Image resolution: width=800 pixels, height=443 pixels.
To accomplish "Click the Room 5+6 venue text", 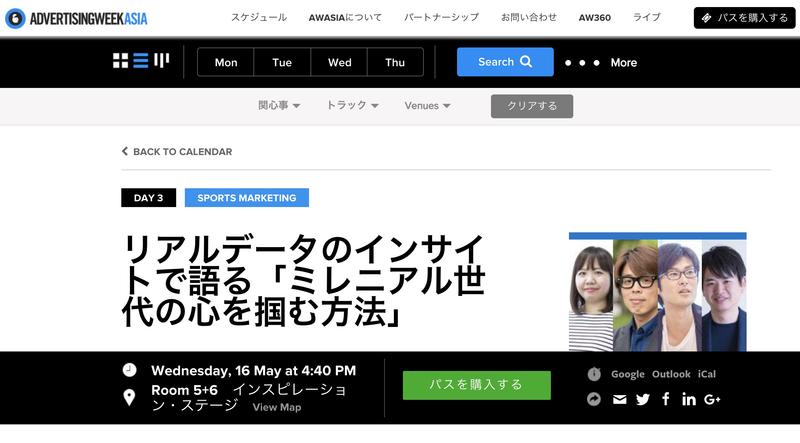I will 184,390.
